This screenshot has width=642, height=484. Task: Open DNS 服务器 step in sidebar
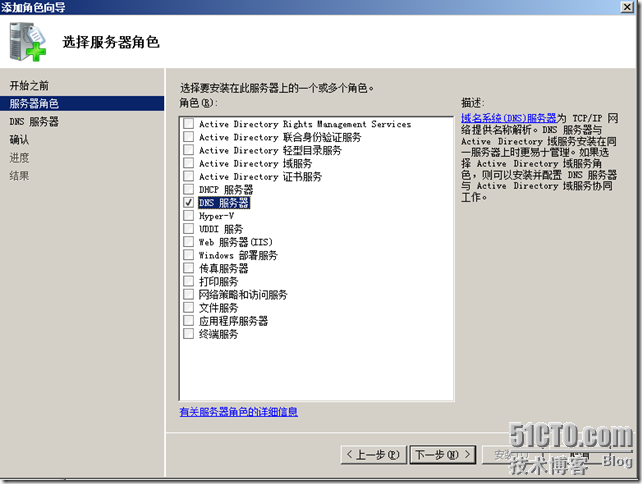coord(34,122)
